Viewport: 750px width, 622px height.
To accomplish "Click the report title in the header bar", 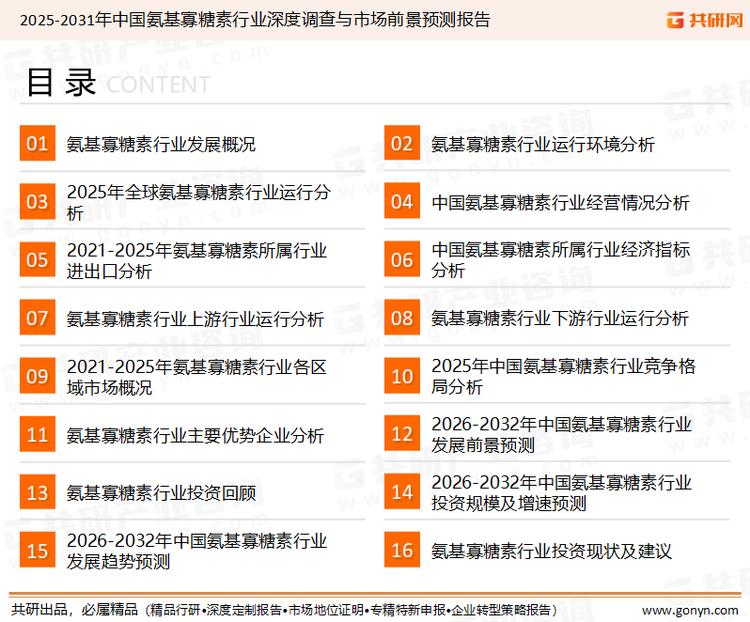I will pos(255,20).
